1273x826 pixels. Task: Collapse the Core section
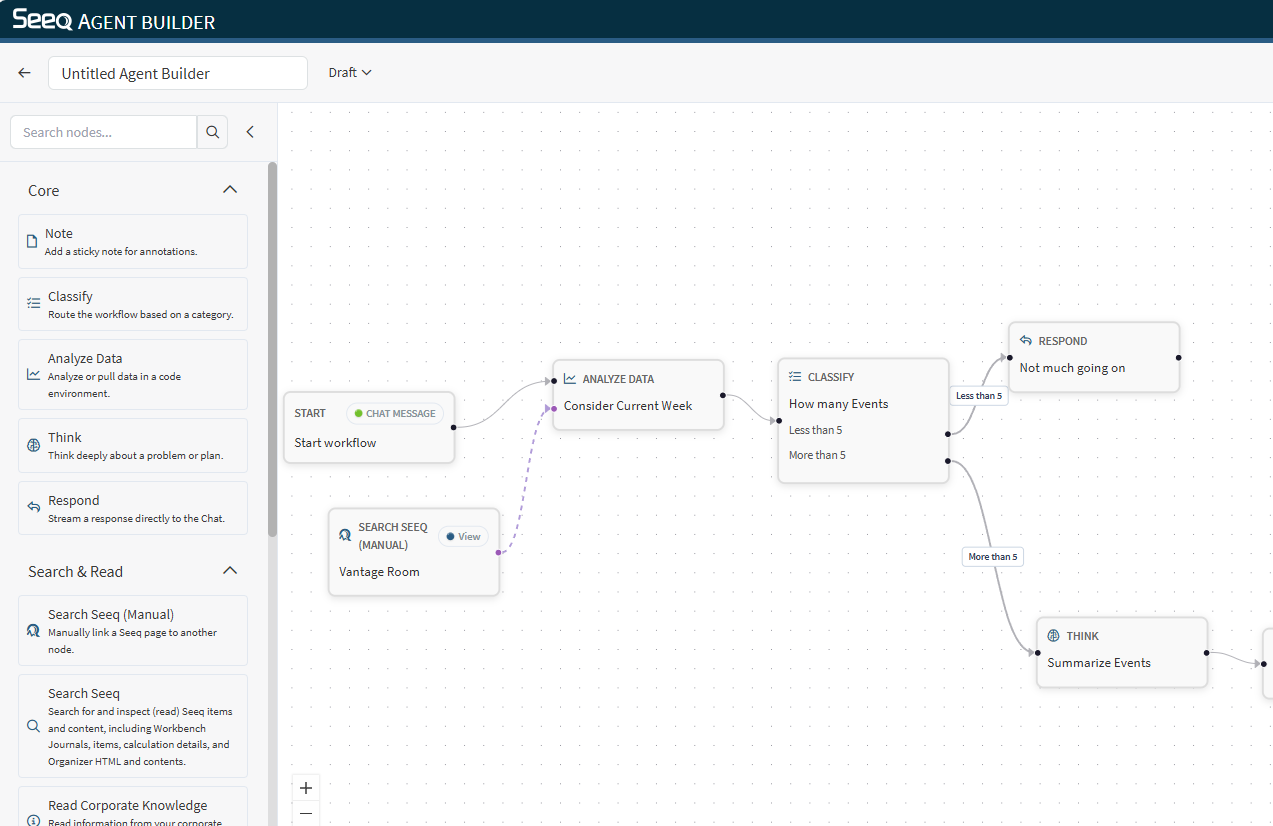point(229,190)
